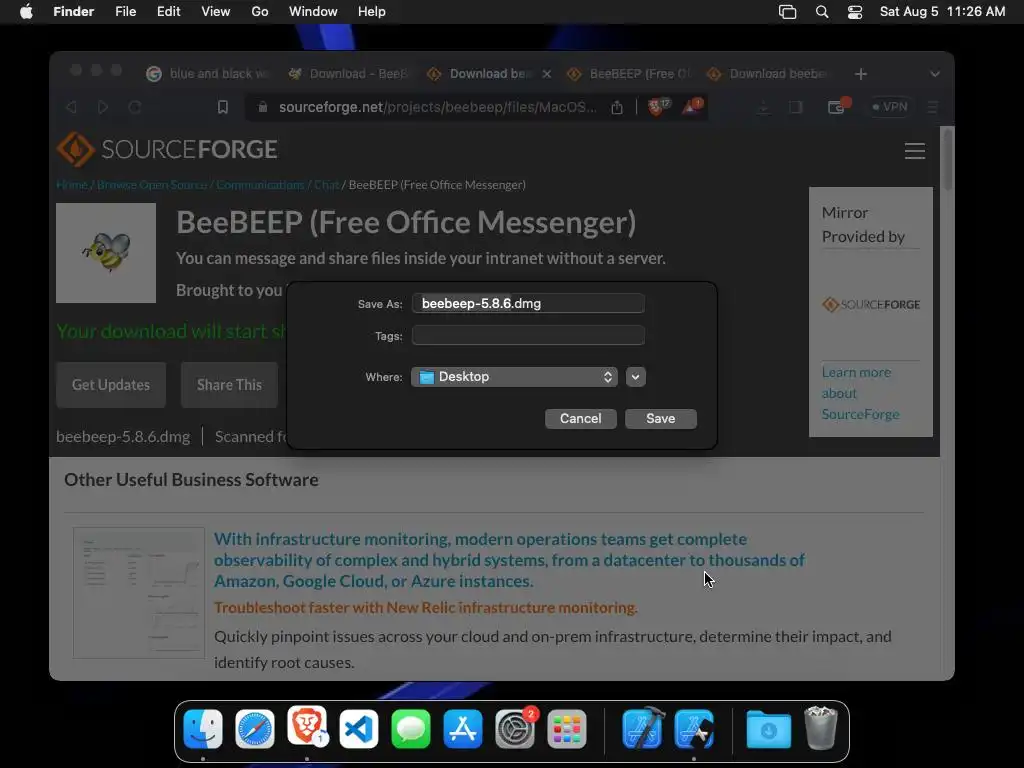Open Control Center in menu bar

[855, 12]
